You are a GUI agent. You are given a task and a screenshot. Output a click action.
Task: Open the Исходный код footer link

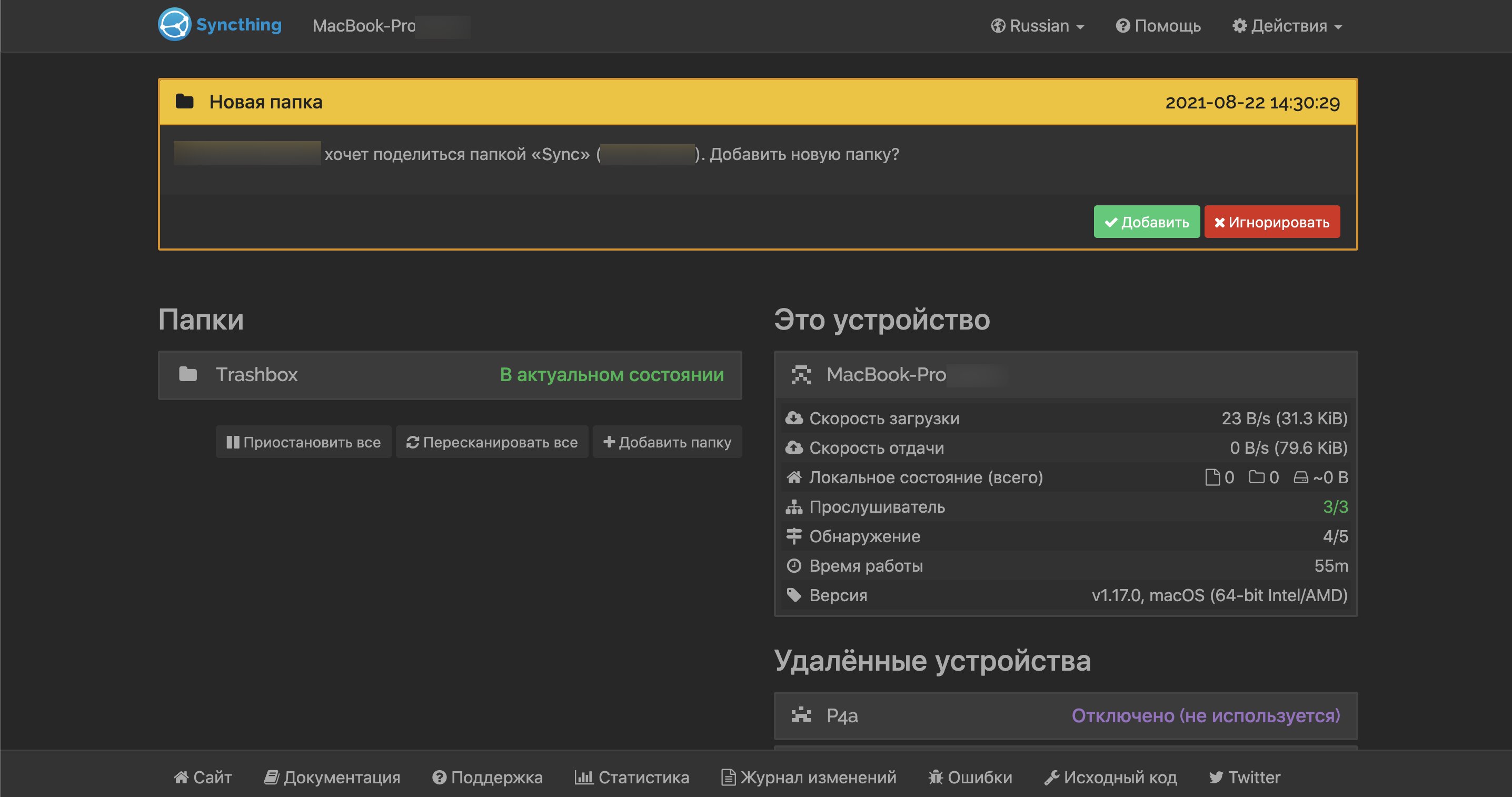click(1110, 777)
